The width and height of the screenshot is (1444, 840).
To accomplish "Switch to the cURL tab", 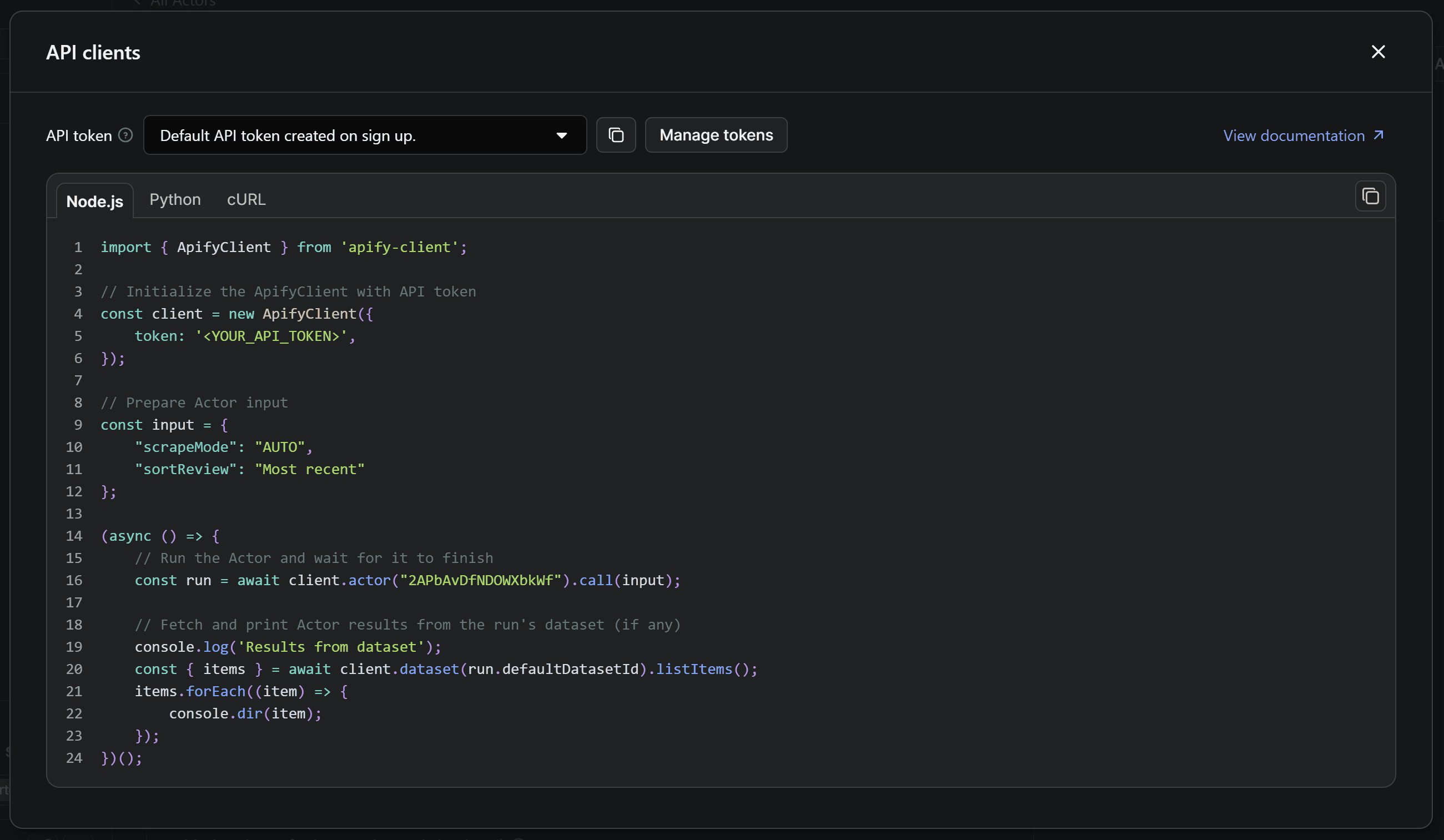I will coord(245,199).
